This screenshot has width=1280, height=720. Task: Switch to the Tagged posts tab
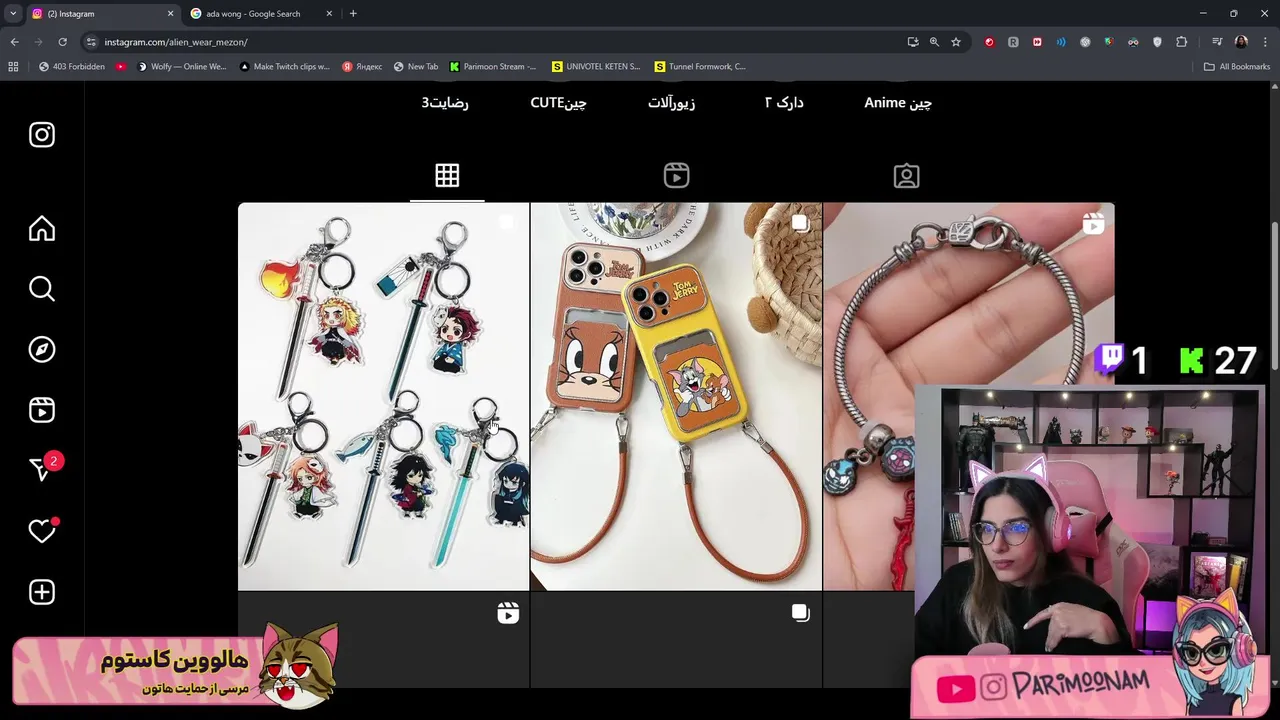point(906,176)
